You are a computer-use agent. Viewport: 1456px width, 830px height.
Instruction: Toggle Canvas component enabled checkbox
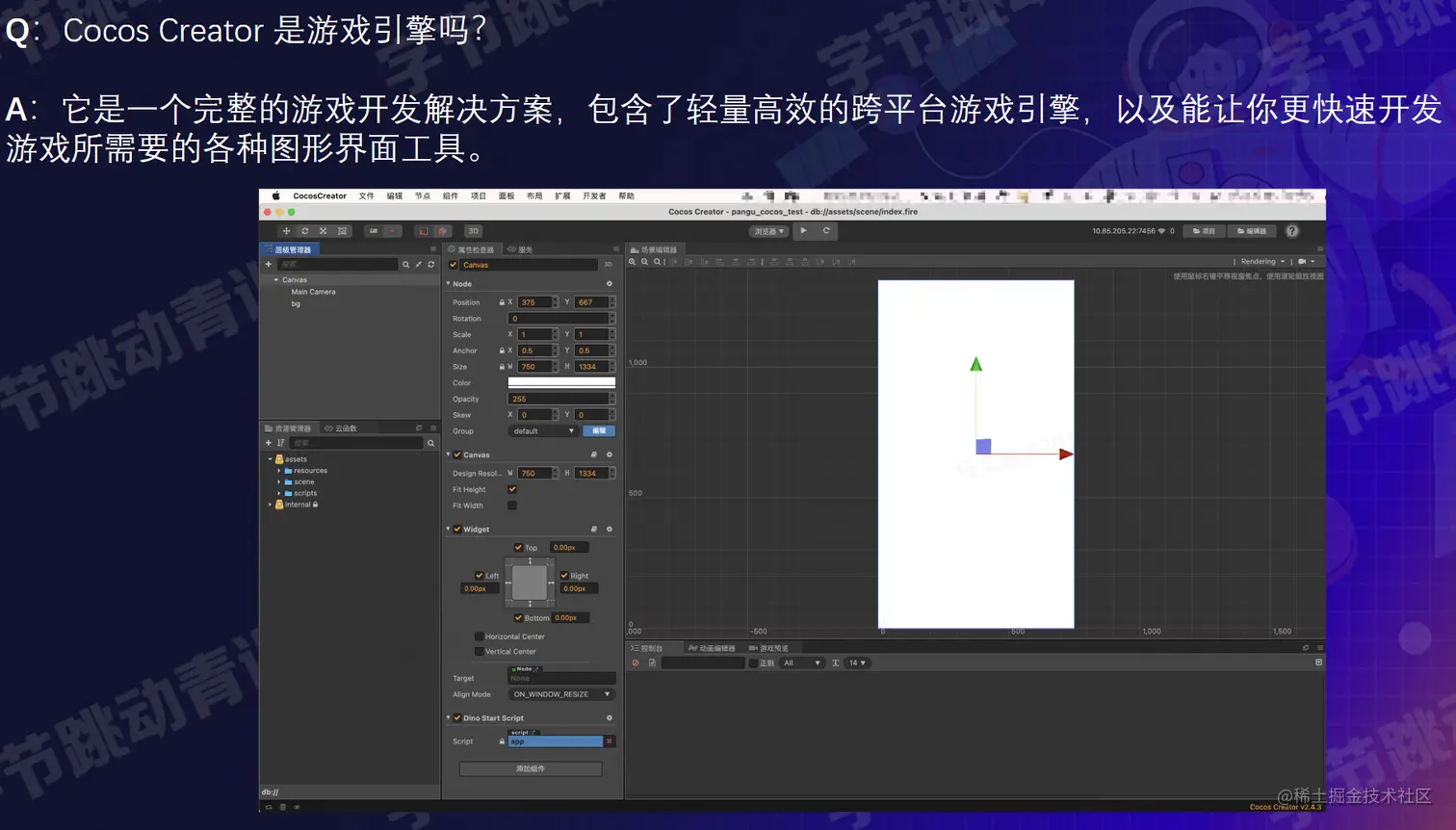(x=457, y=454)
